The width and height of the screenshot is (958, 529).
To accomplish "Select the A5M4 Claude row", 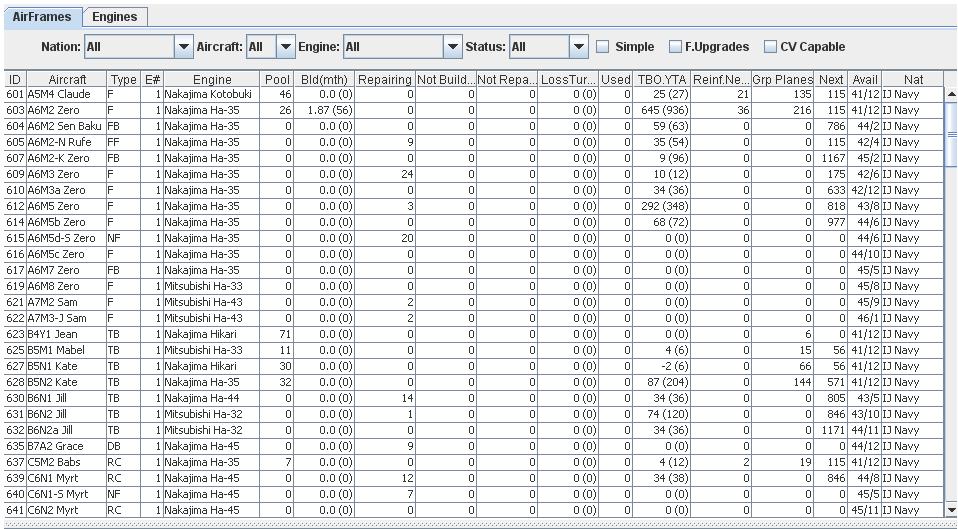I will [474, 94].
